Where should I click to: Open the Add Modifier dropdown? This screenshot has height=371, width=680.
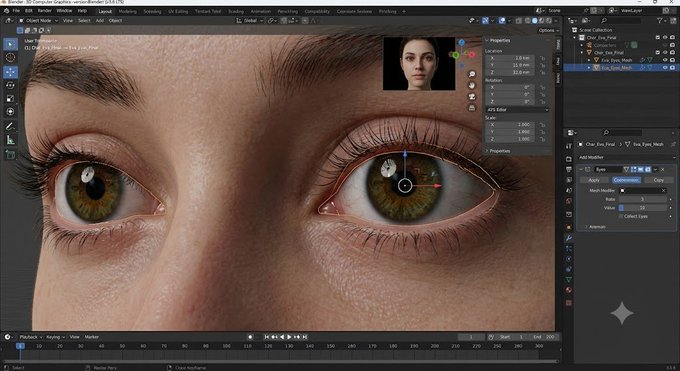pos(626,157)
